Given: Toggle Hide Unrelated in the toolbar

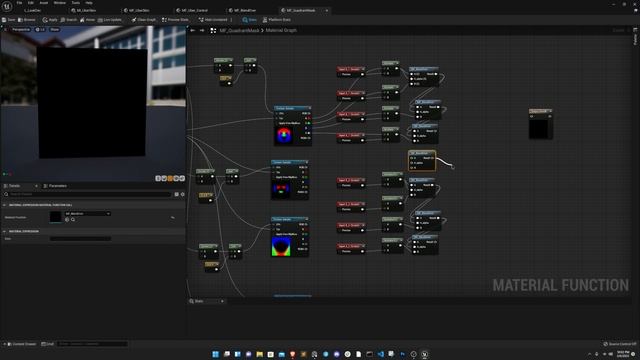Looking at the screenshot, I should click(x=213, y=20).
